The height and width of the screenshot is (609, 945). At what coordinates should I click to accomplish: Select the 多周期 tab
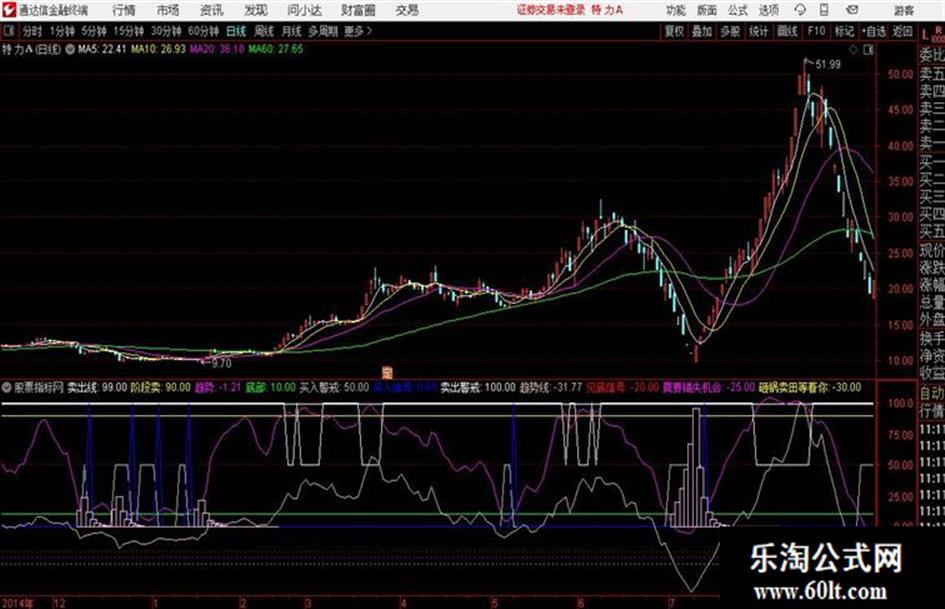click(x=323, y=31)
